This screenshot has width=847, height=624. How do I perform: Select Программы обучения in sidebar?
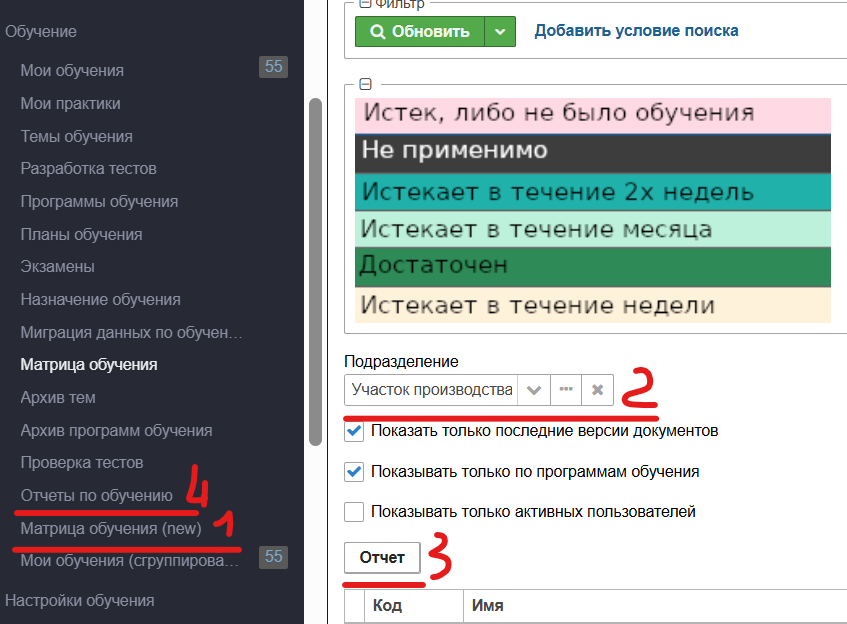tap(99, 202)
